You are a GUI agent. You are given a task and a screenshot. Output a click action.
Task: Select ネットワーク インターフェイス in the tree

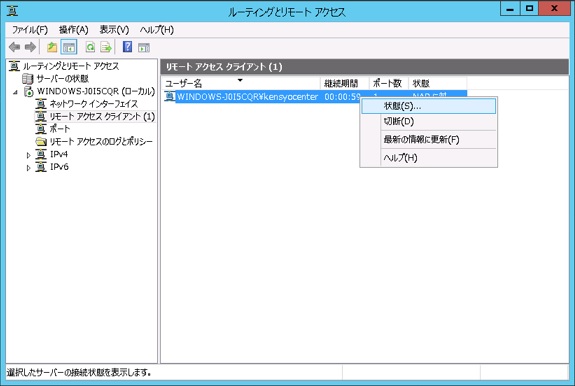[94, 104]
